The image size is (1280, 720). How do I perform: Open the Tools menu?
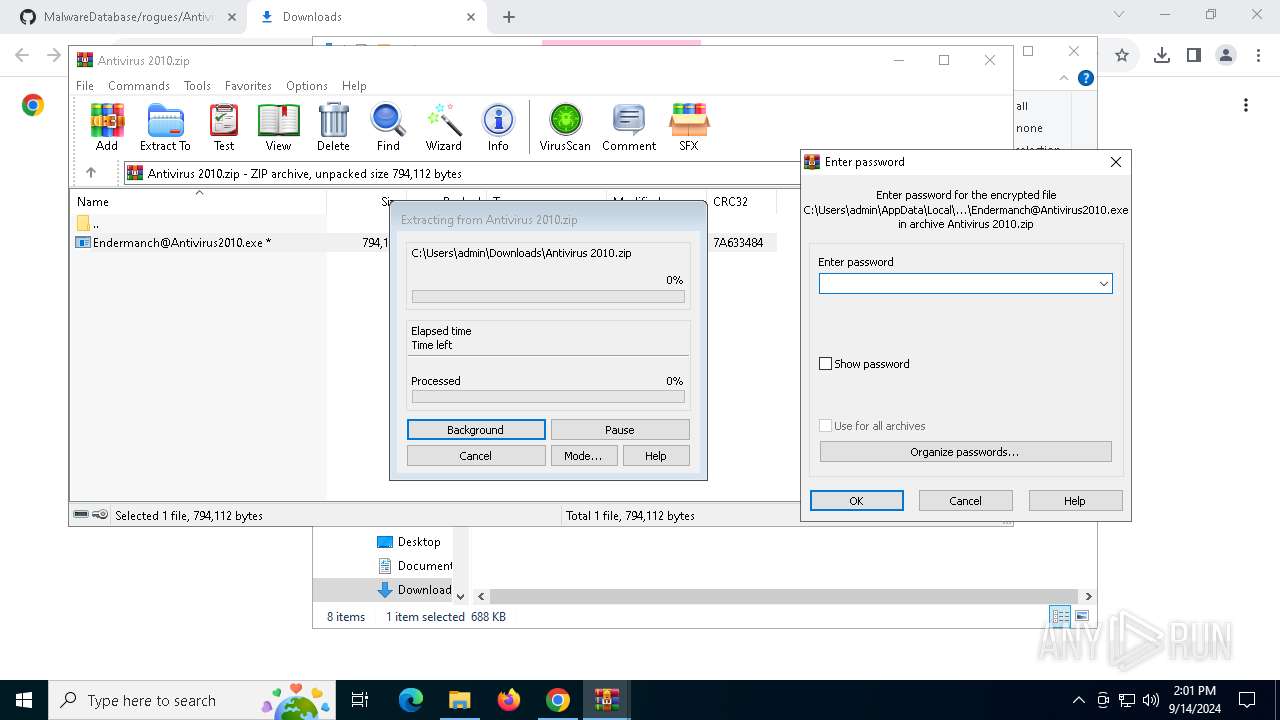point(197,86)
